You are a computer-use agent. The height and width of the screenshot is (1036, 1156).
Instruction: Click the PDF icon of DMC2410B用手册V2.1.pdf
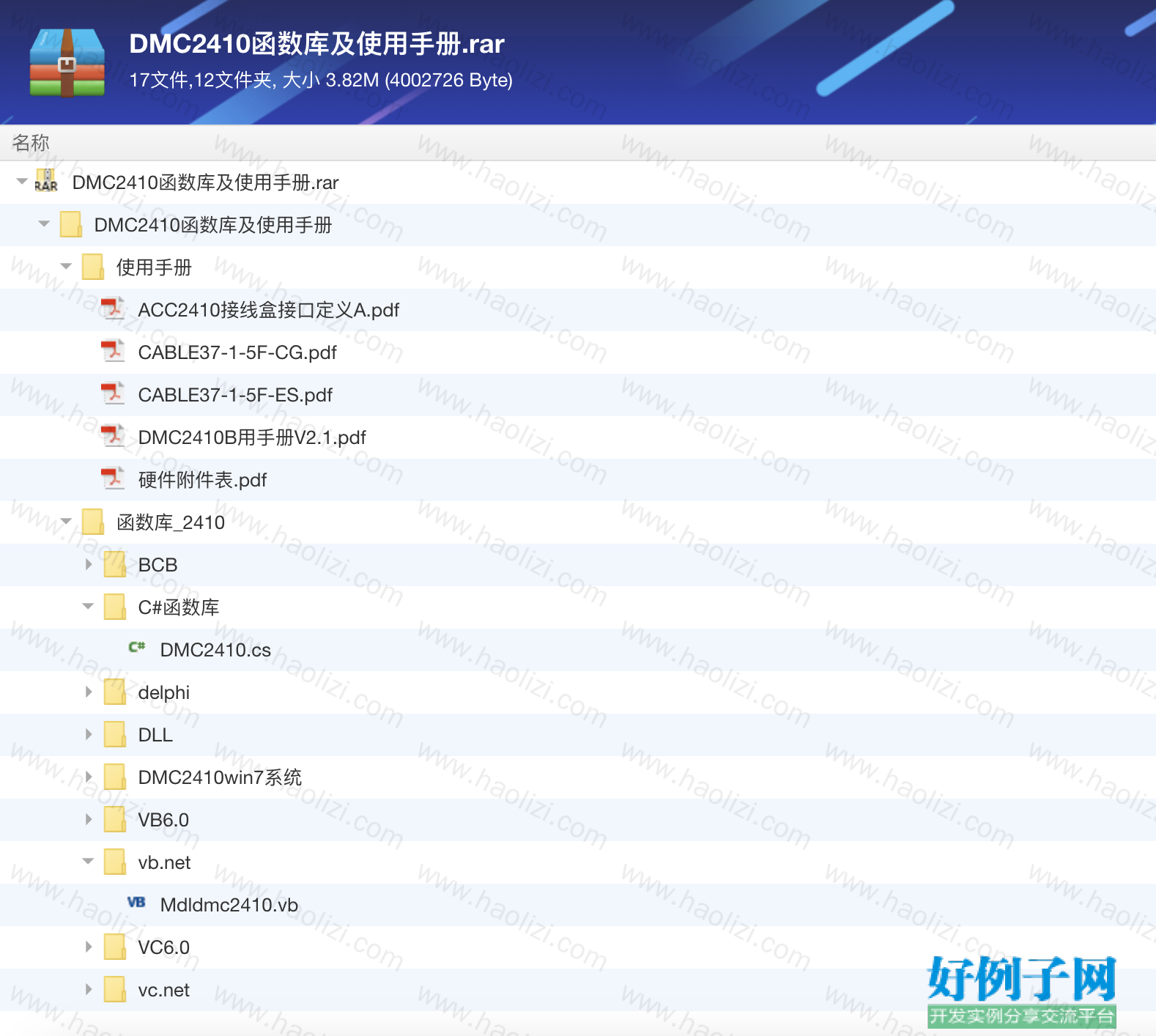[113, 436]
